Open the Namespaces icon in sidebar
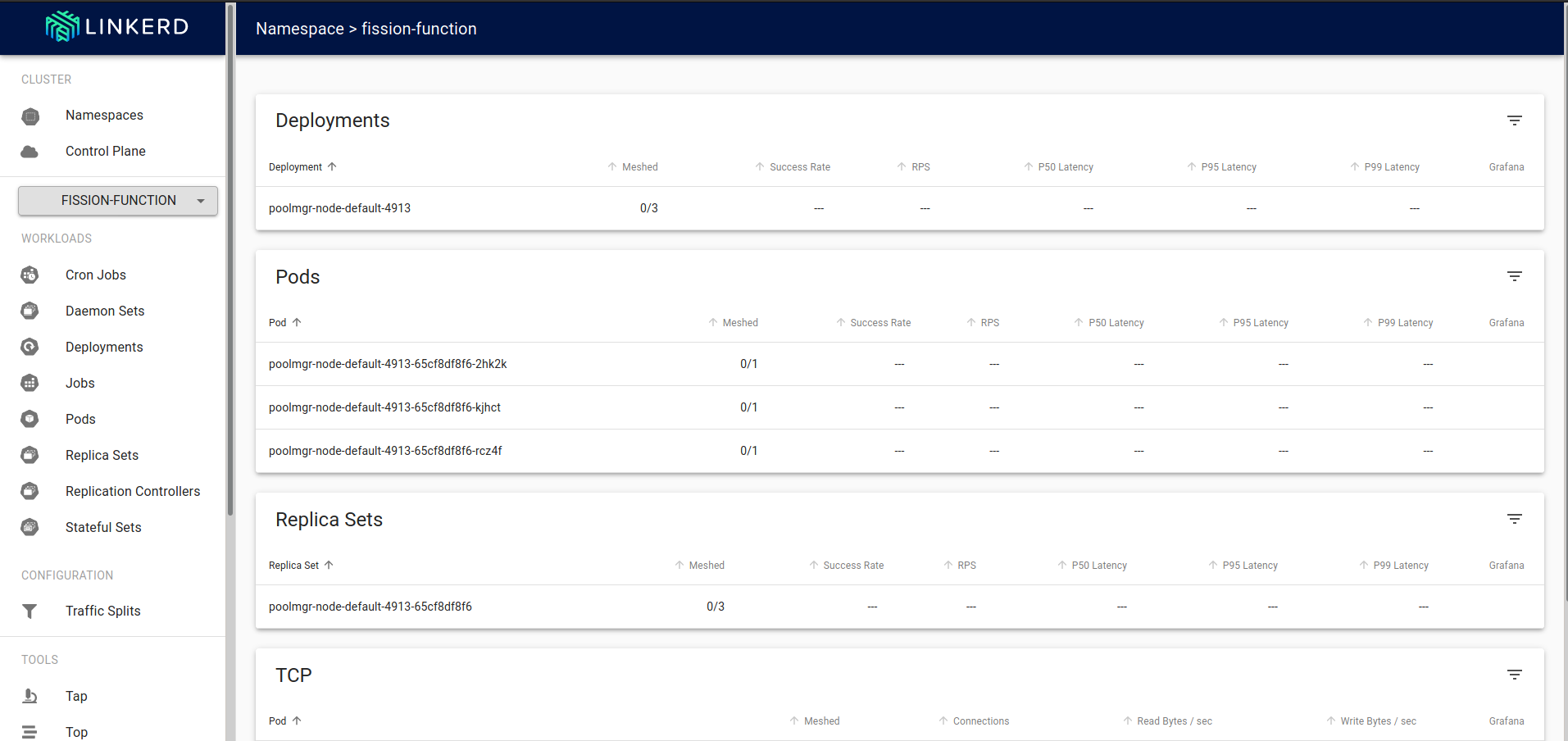Image resolution: width=1568 pixels, height=741 pixels. 30,116
